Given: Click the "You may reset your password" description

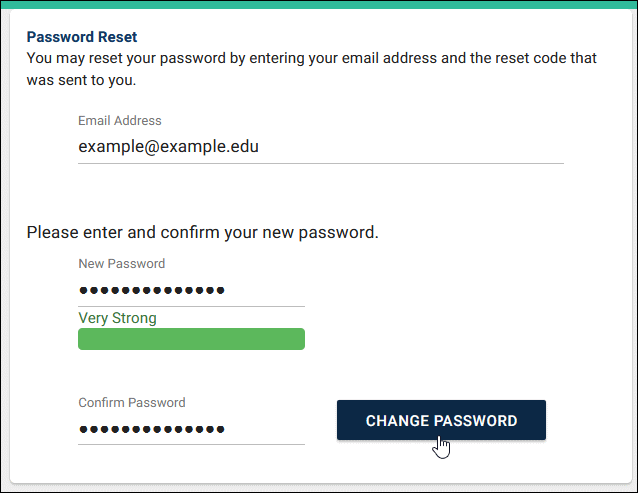Looking at the screenshot, I should coord(200,58).
